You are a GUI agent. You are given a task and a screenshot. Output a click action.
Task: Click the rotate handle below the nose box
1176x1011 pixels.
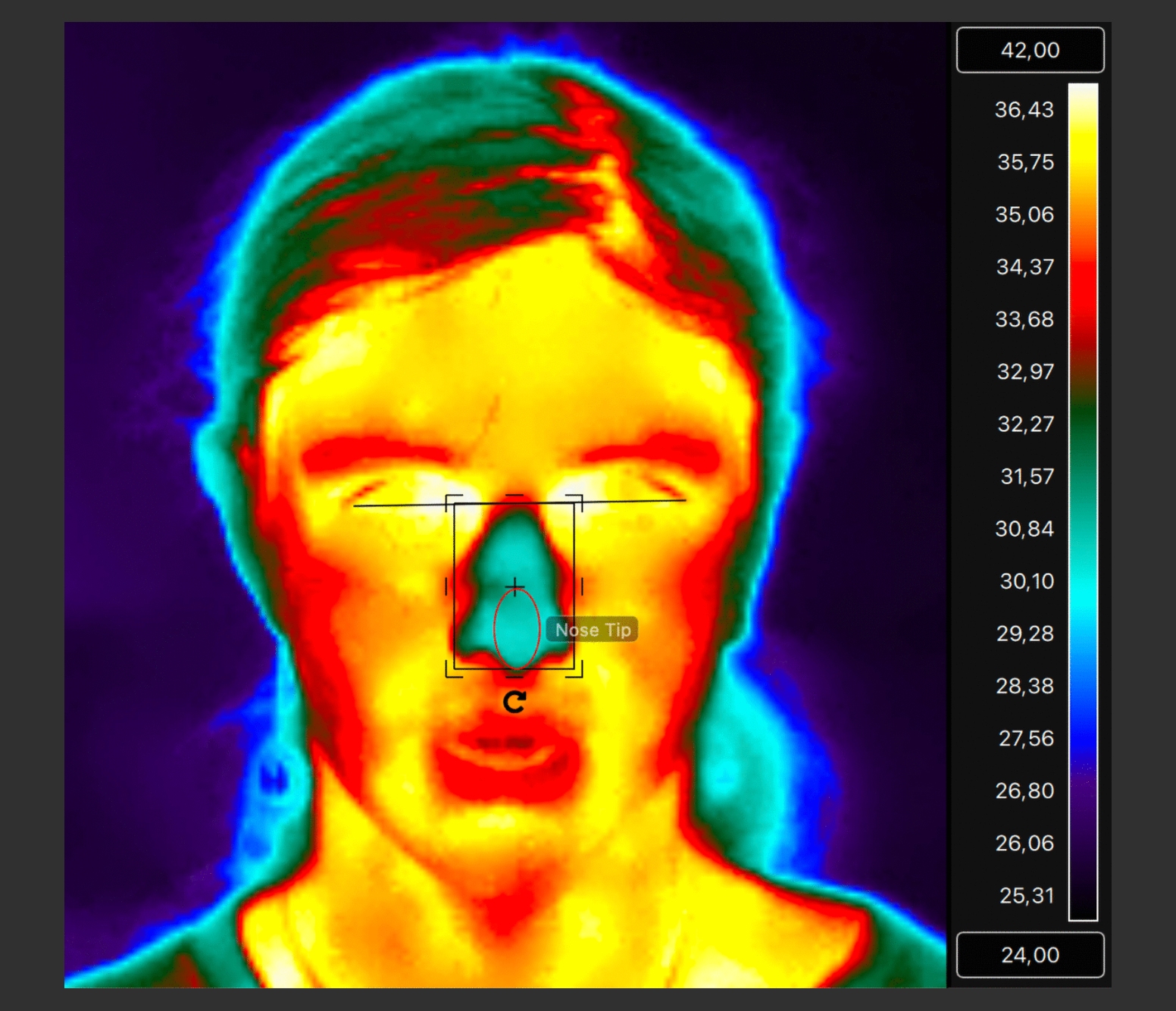[514, 702]
